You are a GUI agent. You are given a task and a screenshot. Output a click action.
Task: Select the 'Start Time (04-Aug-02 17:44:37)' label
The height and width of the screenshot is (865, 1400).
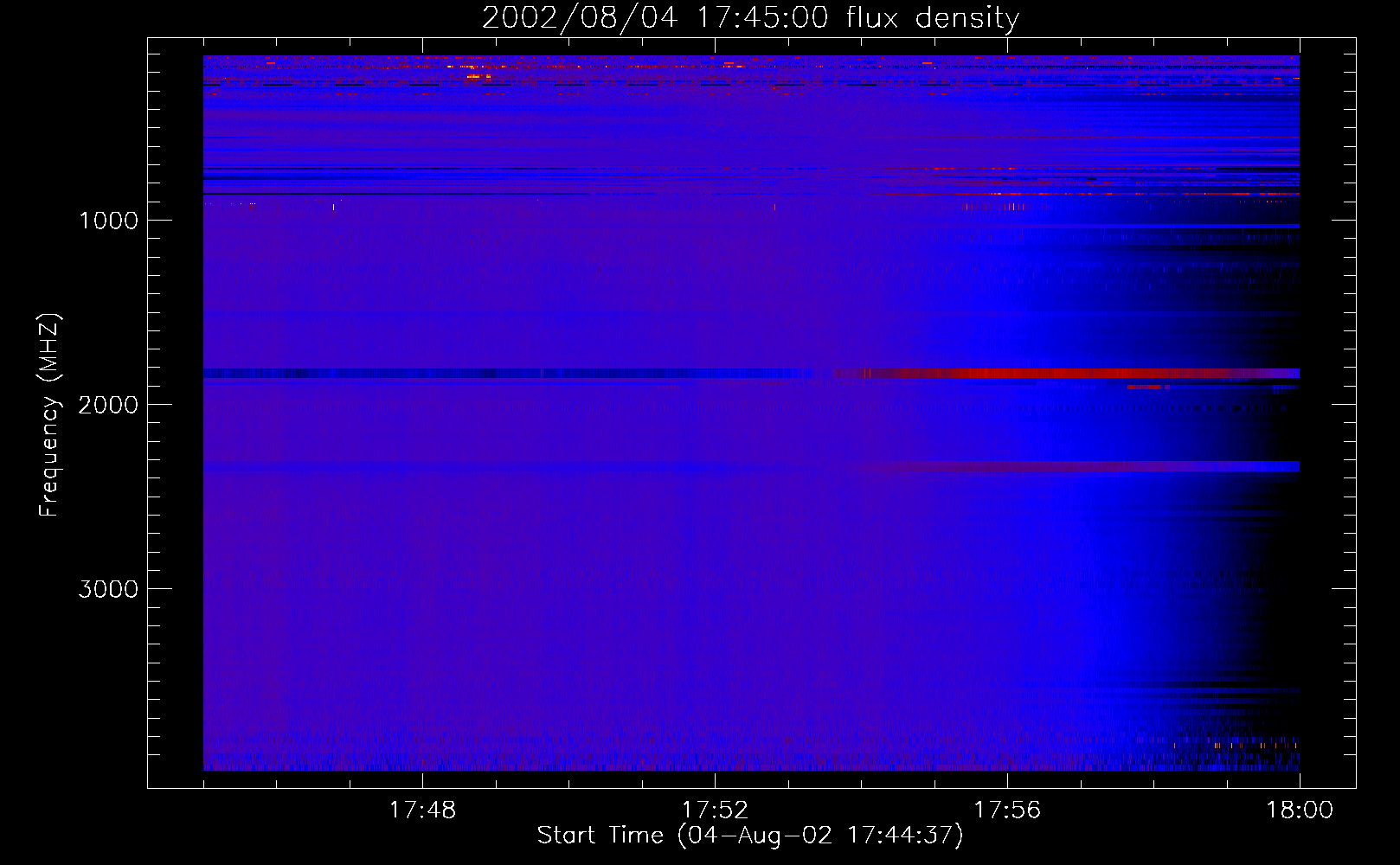[750, 836]
